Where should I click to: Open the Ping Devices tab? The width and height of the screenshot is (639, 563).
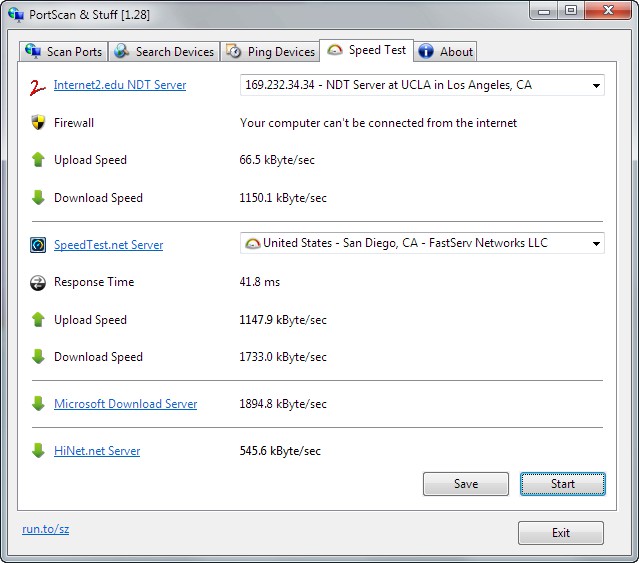pyautogui.click(x=270, y=52)
